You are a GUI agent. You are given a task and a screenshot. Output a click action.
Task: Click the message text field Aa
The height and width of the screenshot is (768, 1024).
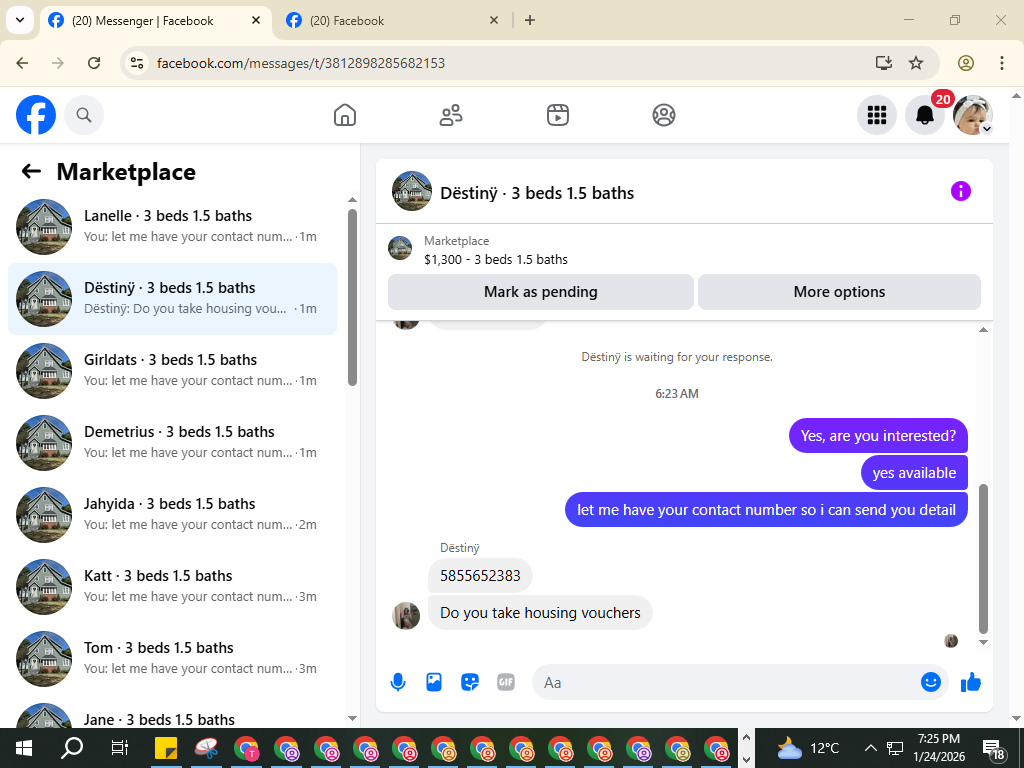click(x=725, y=682)
